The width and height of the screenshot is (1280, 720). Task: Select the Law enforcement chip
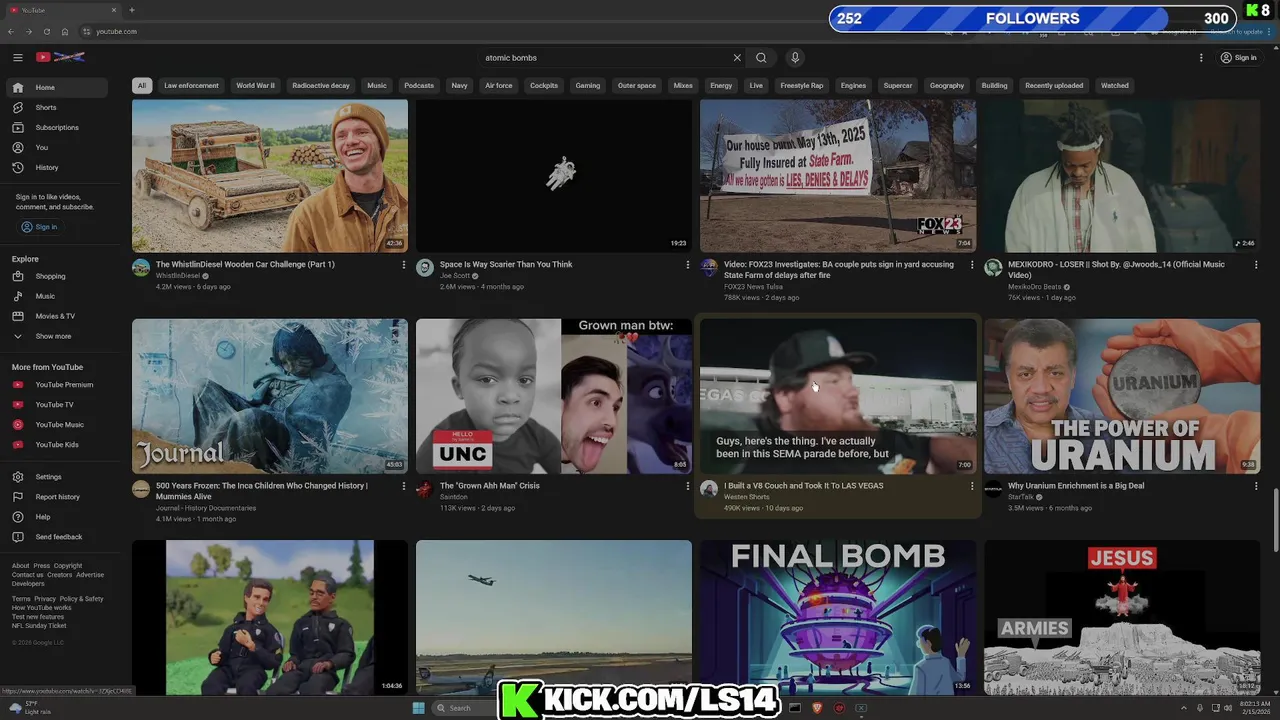tap(191, 85)
